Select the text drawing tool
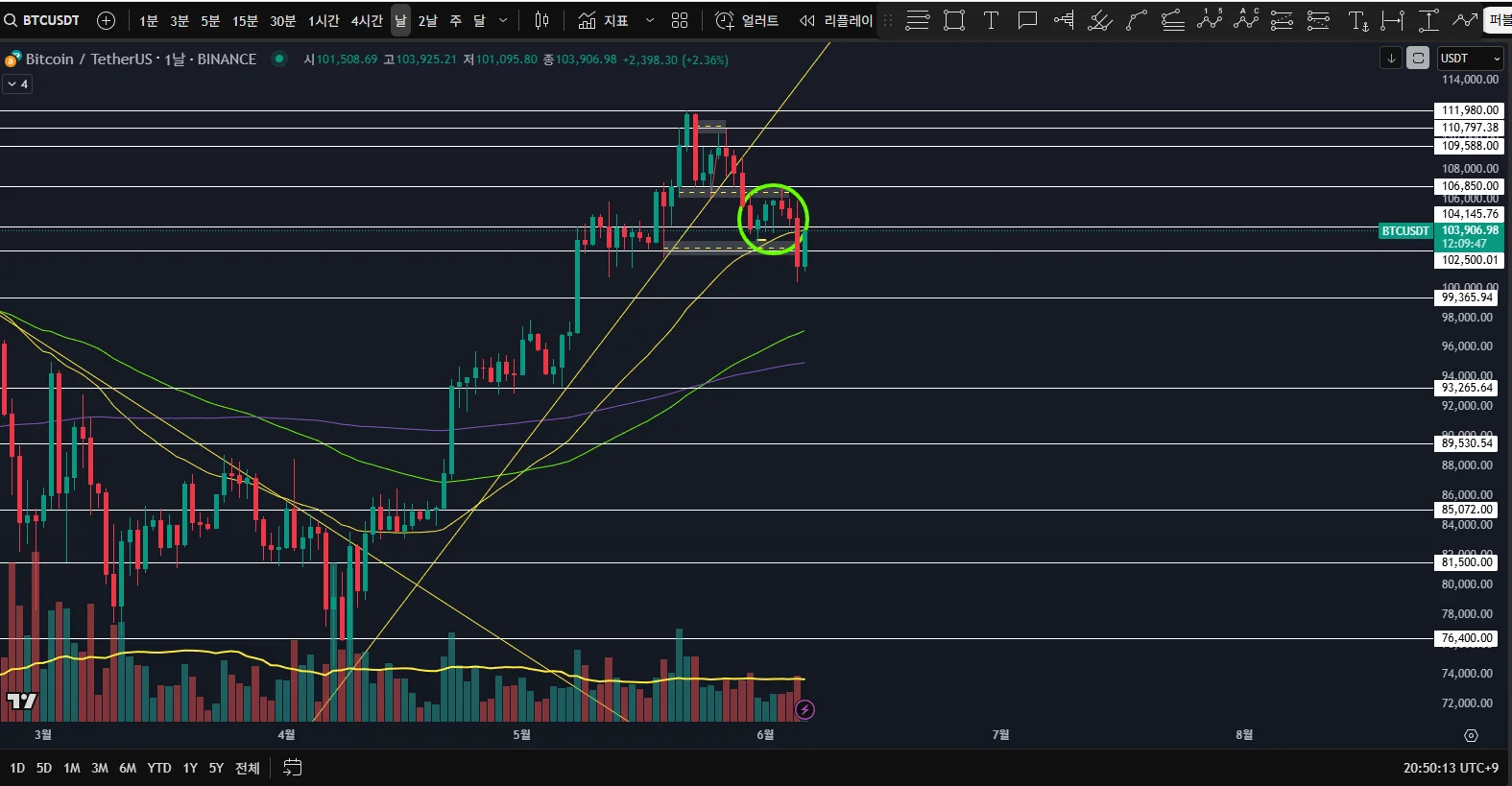The width and height of the screenshot is (1512, 786). [x=992, y=20]
